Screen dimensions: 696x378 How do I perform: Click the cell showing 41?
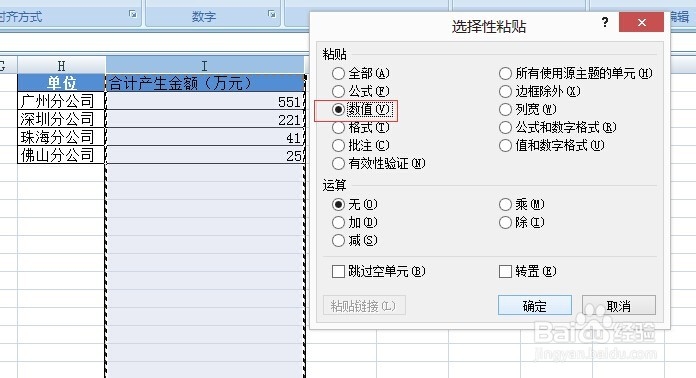click(205, 137)
